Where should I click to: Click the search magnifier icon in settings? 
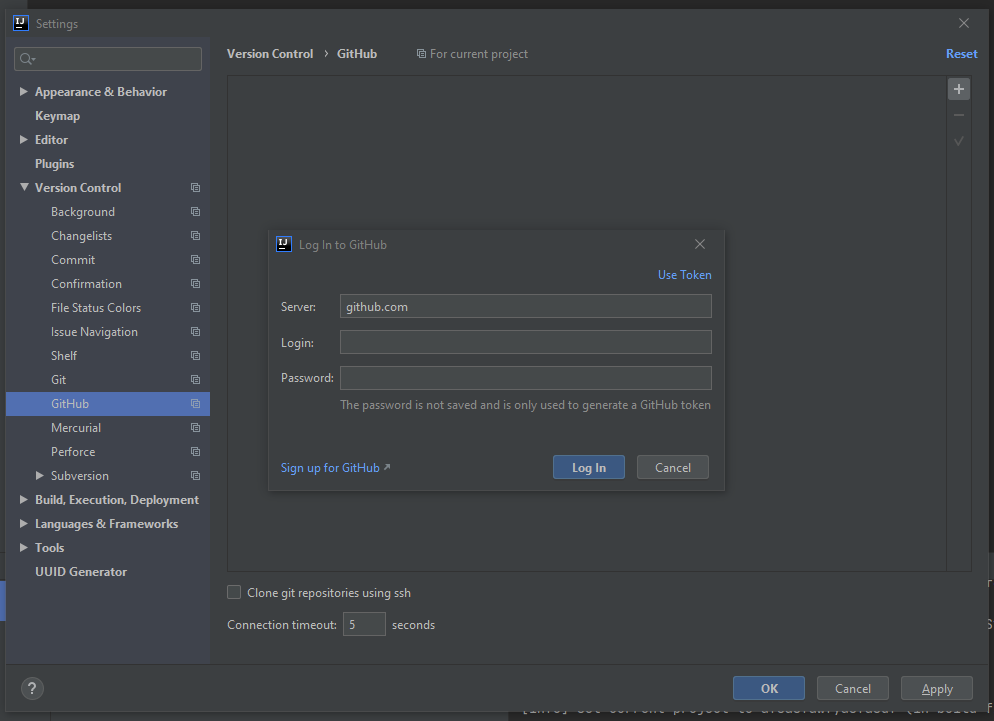pos(27,59)
